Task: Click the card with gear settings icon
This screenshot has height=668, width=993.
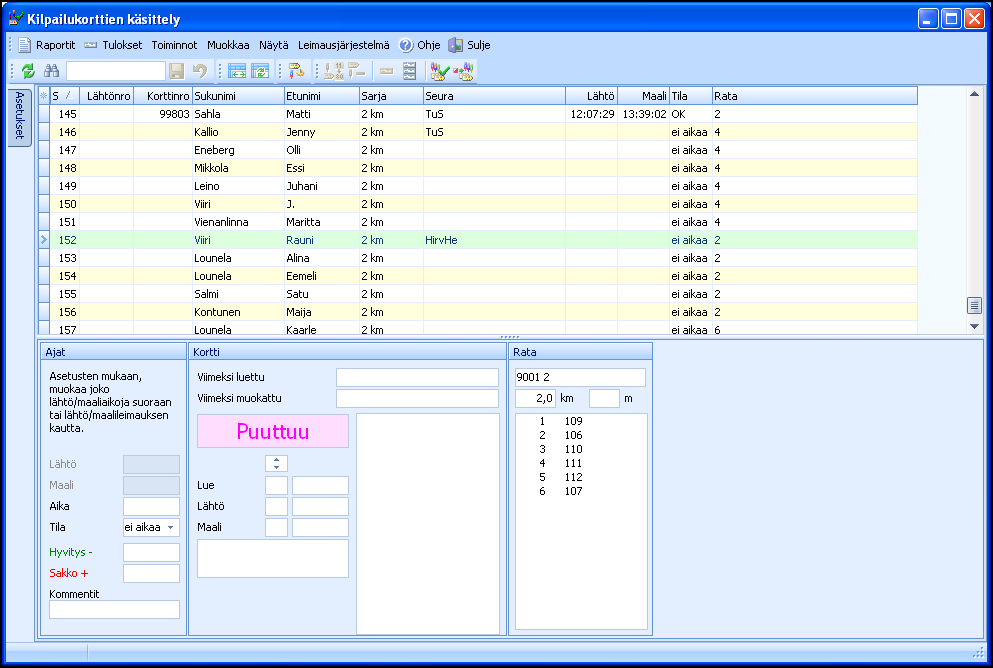Action: click(x=296, y=71)
